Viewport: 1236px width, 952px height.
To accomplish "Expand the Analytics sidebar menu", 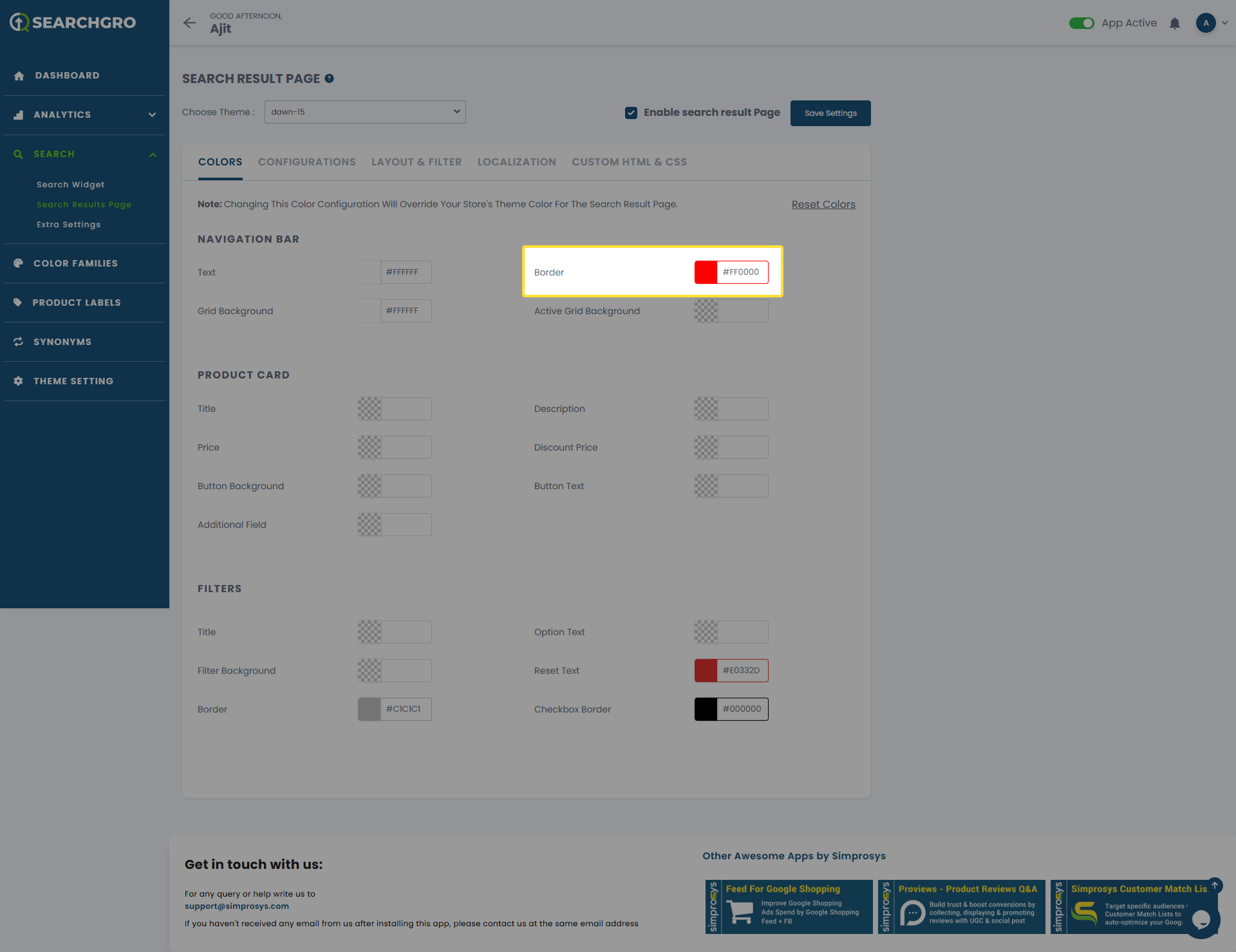I will tap(152, 115).
